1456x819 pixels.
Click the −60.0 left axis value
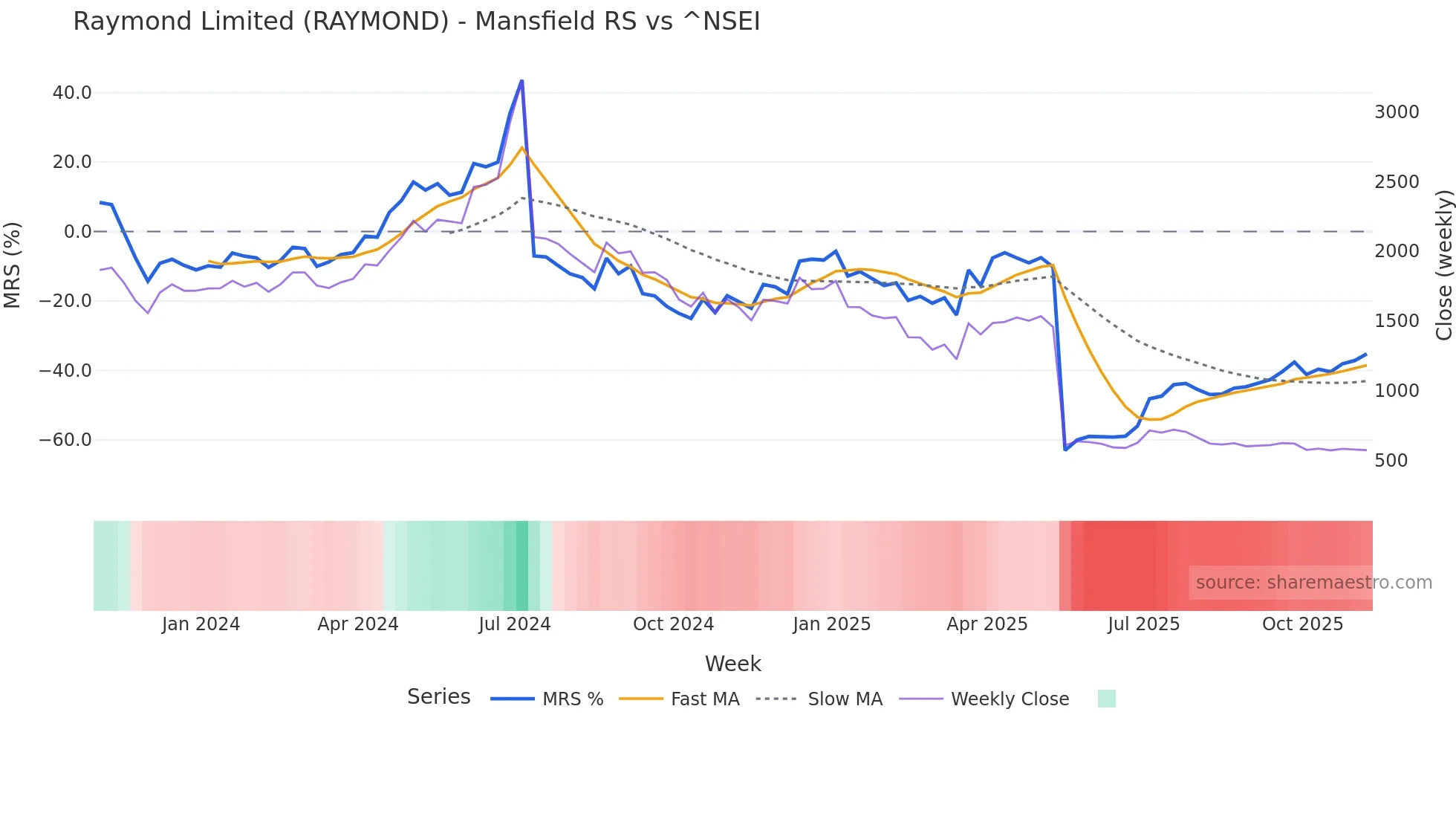pos(65,440)
